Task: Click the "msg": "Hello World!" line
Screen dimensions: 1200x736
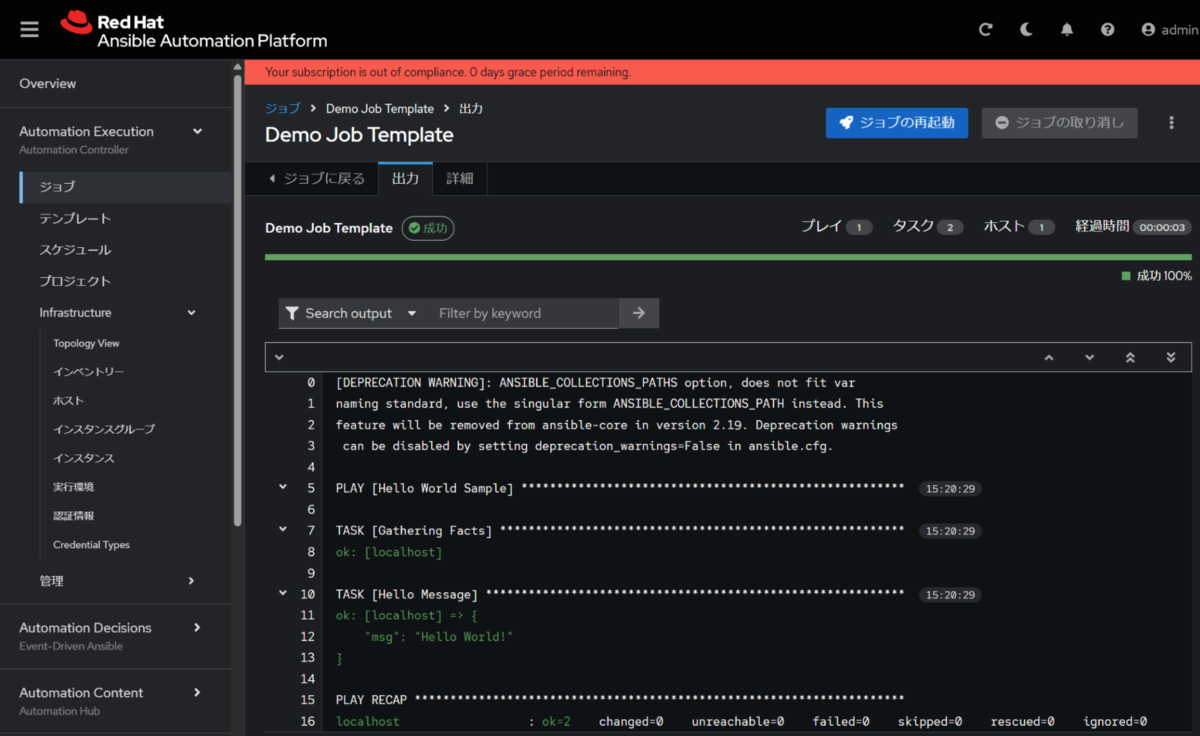Action: point(439,636)
